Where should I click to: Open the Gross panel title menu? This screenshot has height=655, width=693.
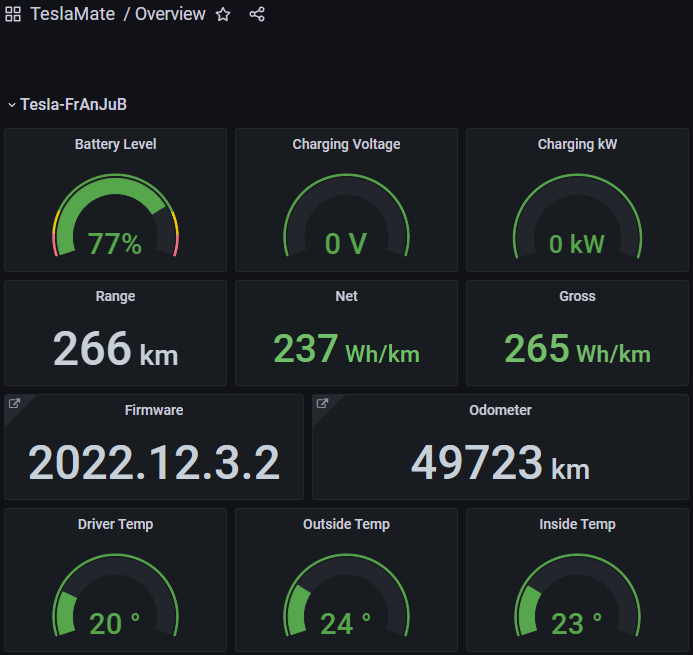577,296
